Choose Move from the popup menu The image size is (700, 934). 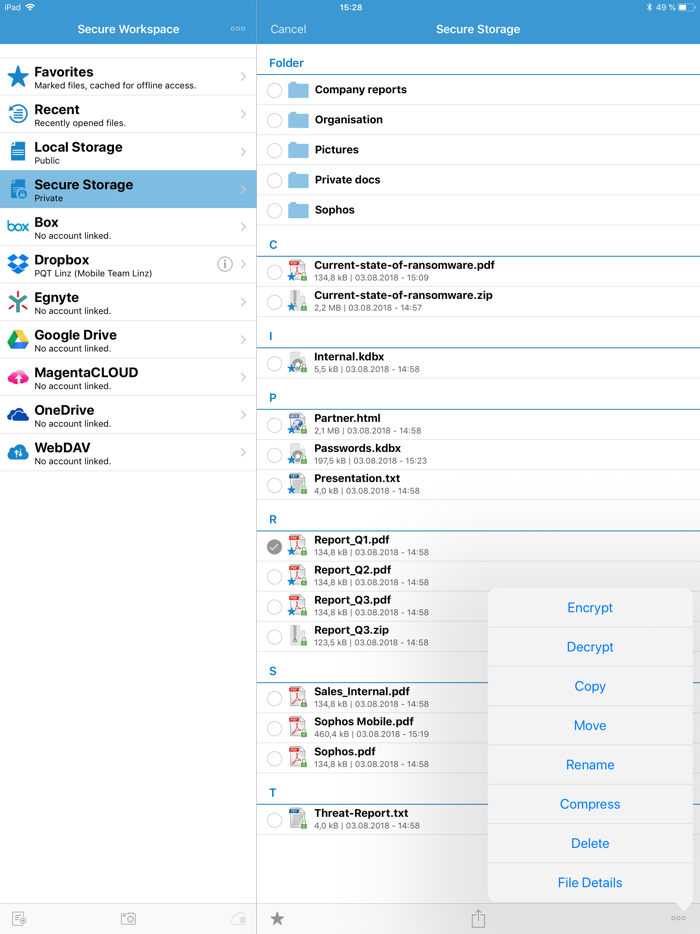pyautogui.click(x=590, y=726)
